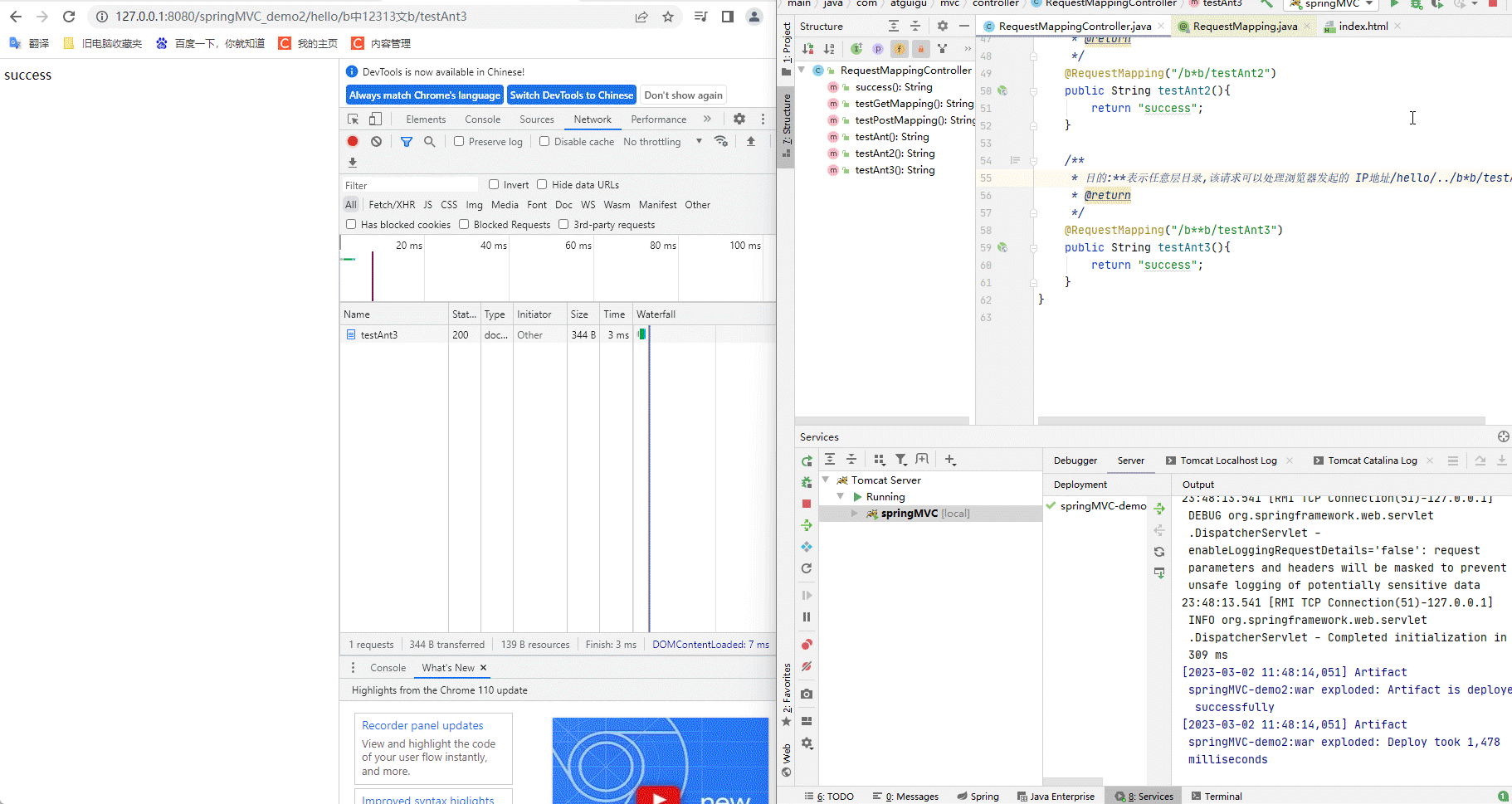This screenshot has height=804, width=1512.
Task: Open the Spring tool window
Action: 978,797
